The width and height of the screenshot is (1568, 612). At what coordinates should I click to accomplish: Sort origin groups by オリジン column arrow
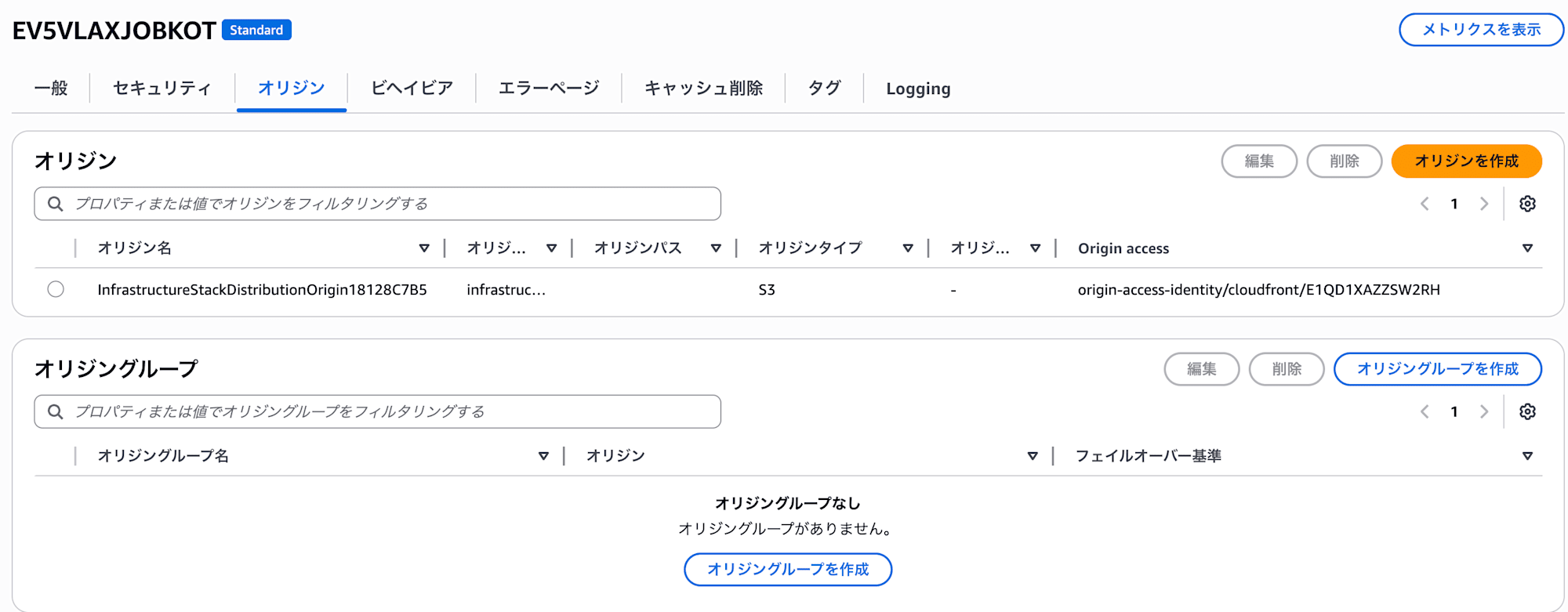coord(1033,456)
